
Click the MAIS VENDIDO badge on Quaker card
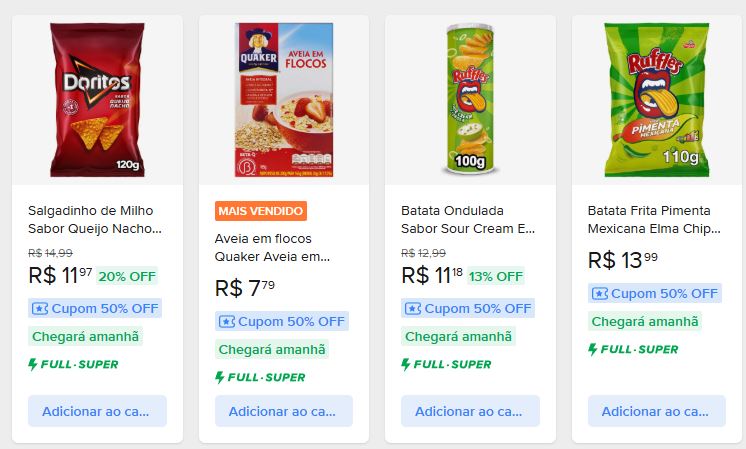261,211
